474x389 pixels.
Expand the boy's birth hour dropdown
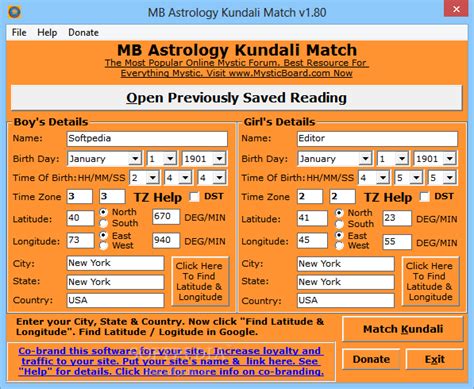coord(153,178)
